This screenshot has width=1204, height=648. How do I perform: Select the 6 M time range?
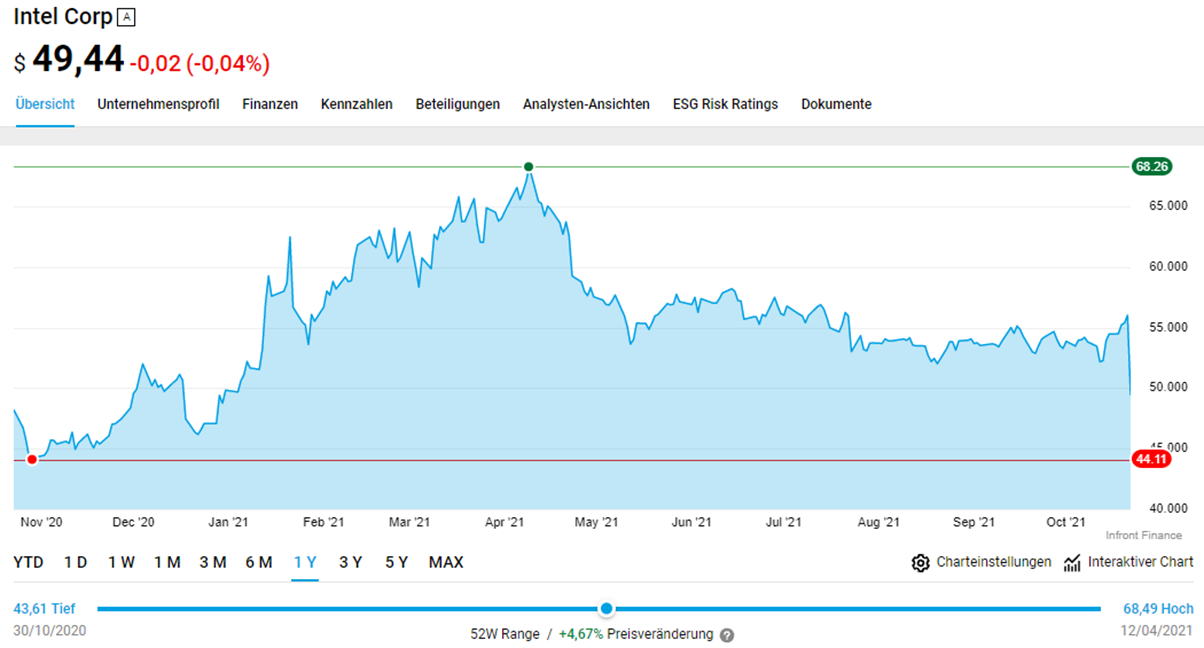coord(259,563)
